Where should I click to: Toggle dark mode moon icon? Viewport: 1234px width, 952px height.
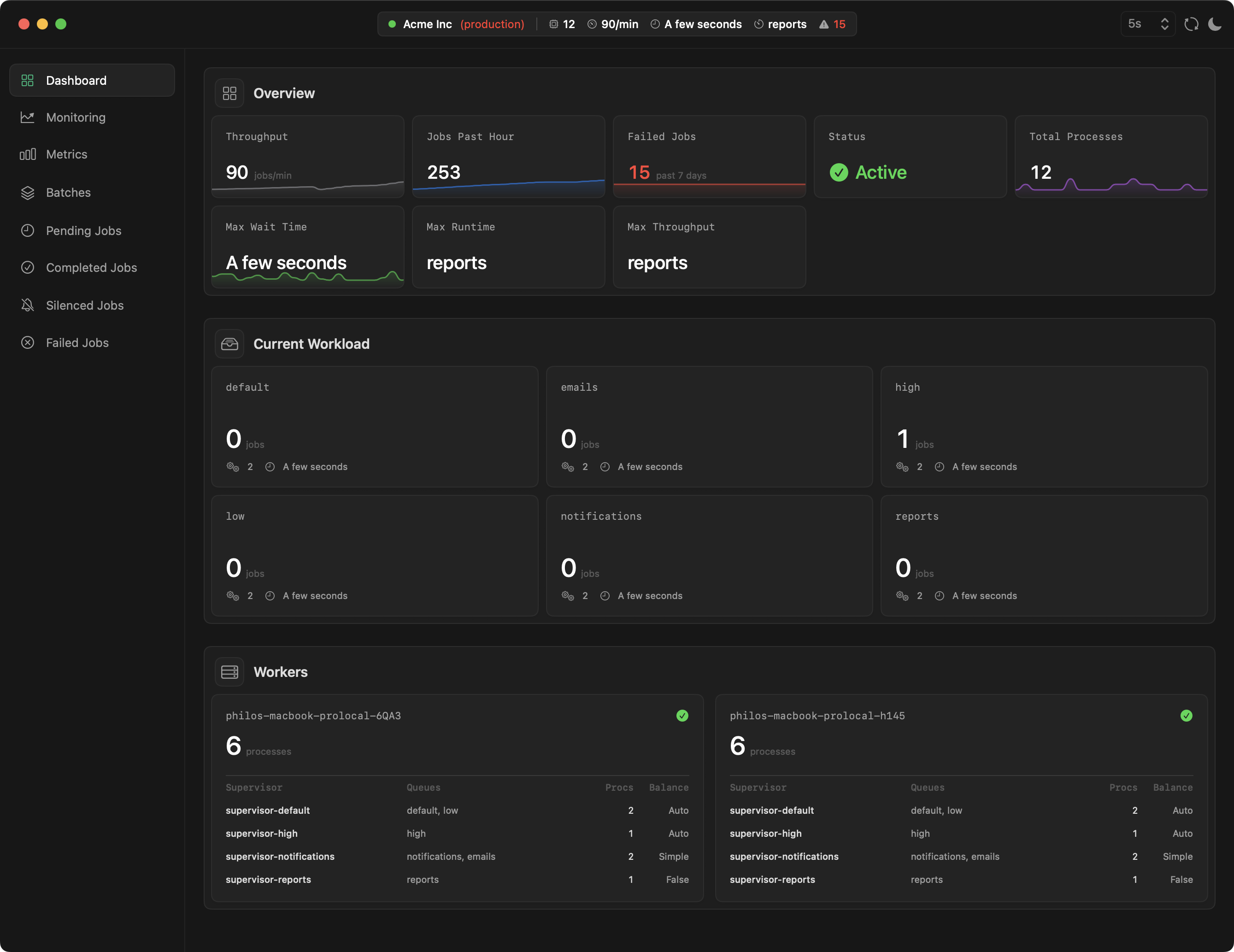[1214, 24]
